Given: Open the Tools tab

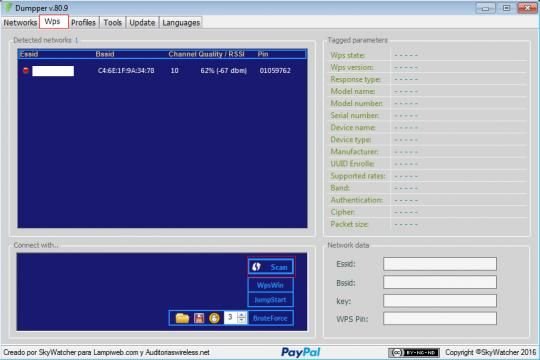Looking at the screenshot, I should pos(113,23).
